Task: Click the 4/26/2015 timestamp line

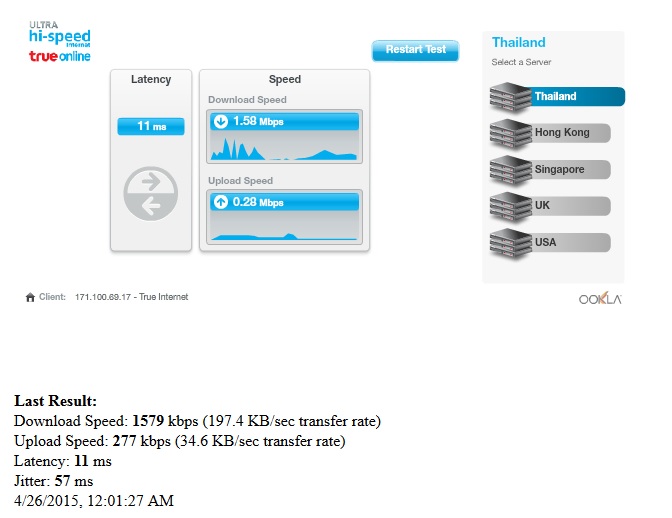Action: tap(94, 501)
